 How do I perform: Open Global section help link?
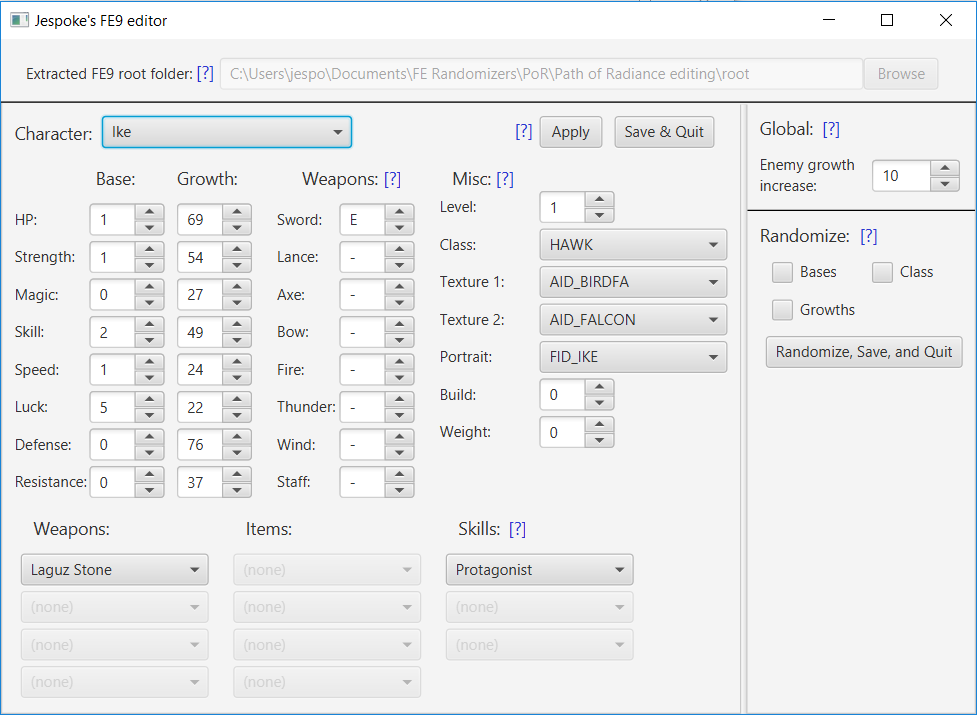831,130
